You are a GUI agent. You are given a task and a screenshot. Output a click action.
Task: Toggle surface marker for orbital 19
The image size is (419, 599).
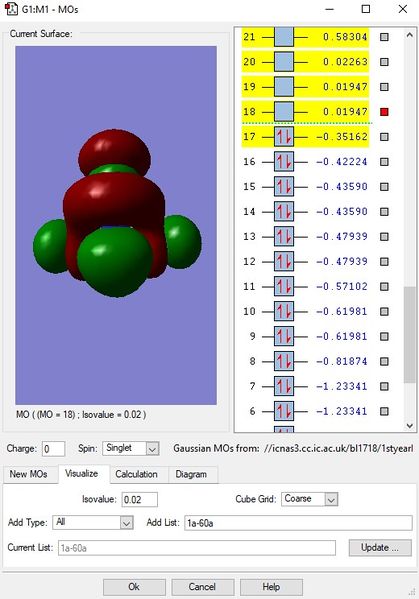384,87
